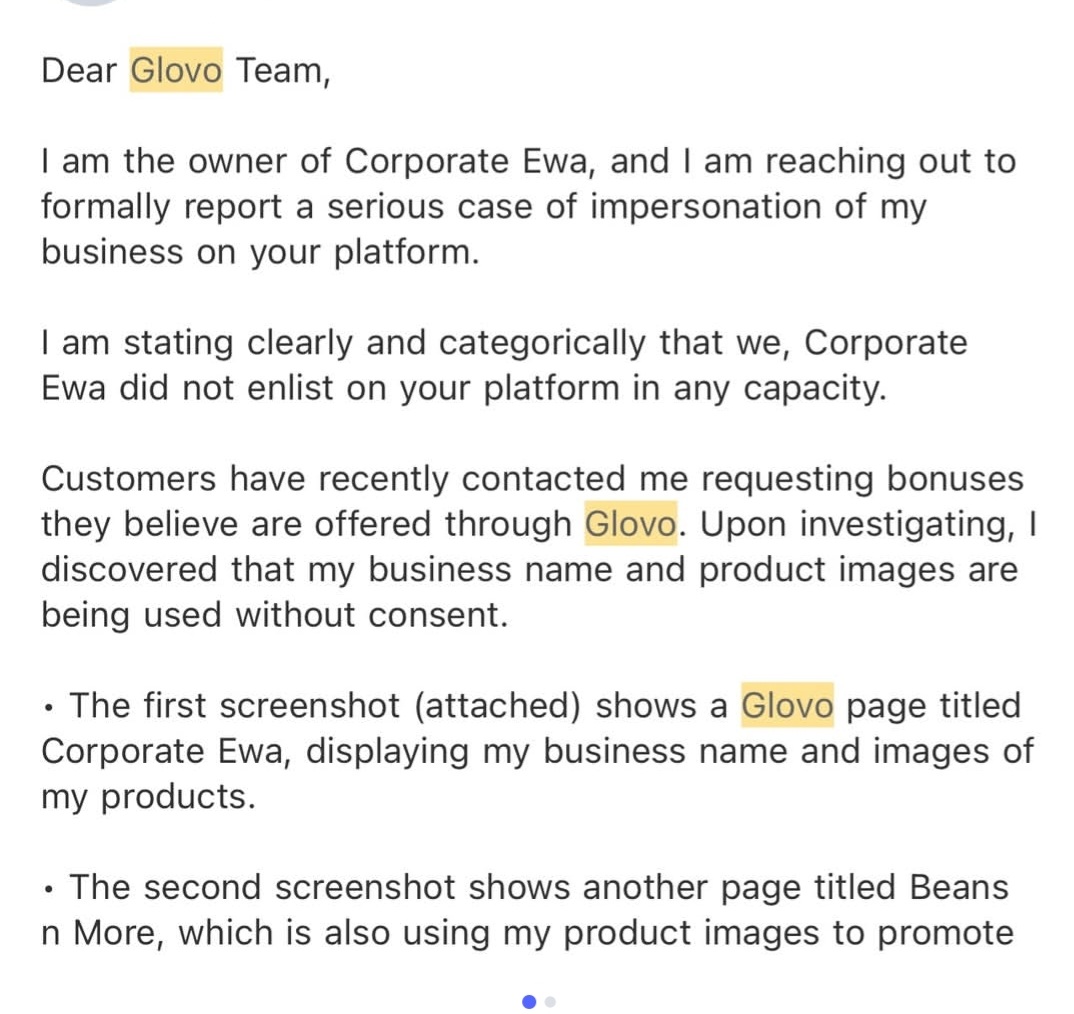
Task: Click highlighted Glovo before 'page titled'
Action: pyautogui.click(x=787, y=706)
